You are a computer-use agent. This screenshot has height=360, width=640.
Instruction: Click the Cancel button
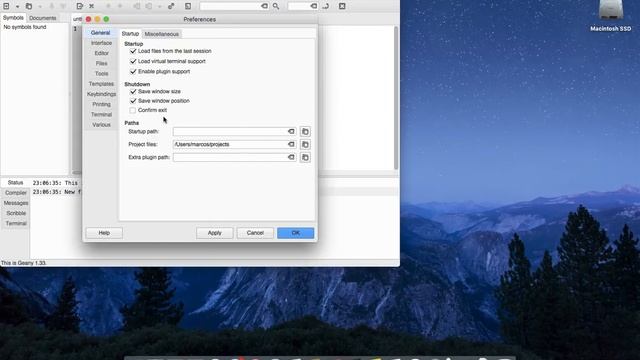[255, 233]
